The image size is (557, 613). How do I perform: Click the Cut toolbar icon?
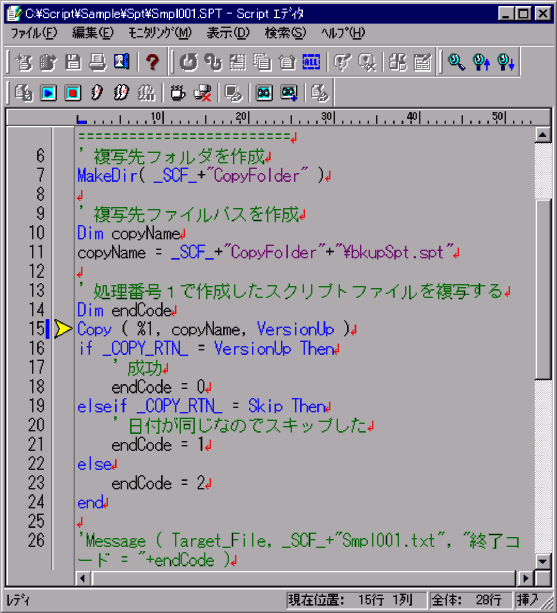pos(238,62)
